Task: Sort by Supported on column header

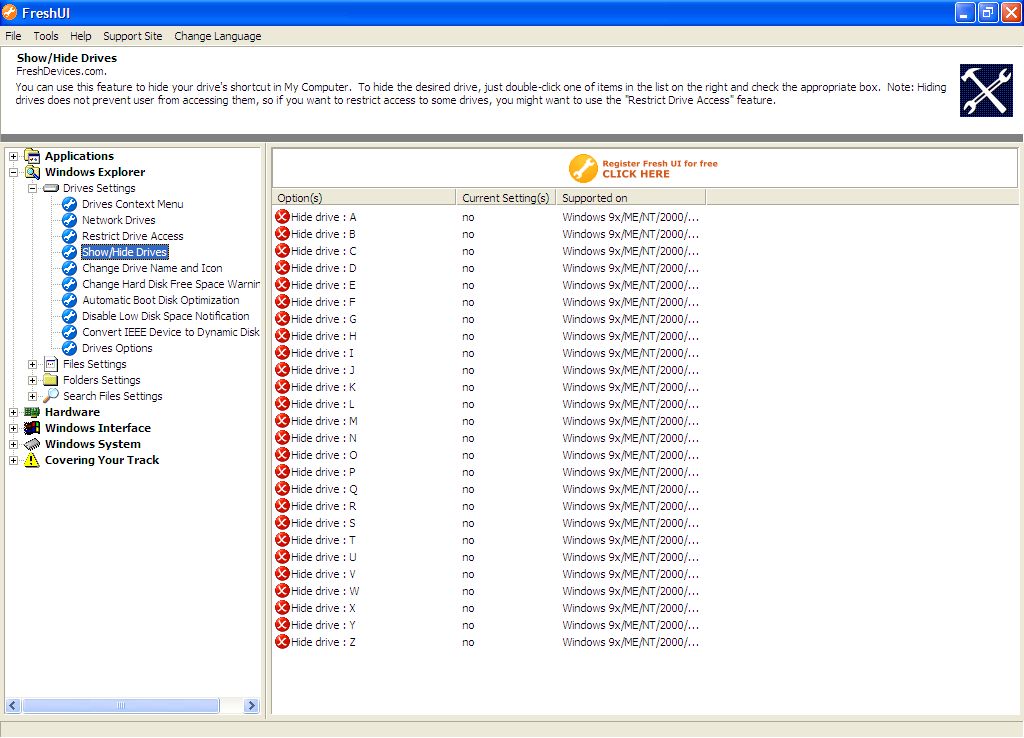Action: pos(631,198)
